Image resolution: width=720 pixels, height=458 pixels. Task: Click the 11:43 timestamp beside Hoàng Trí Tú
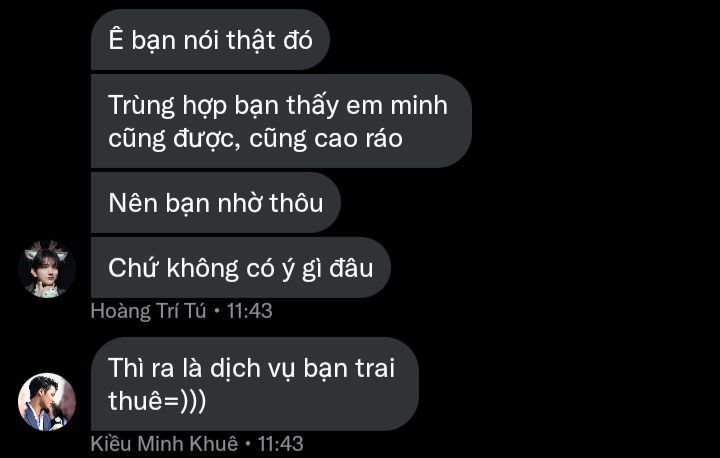pyautogui.click(x=250, y=311)
